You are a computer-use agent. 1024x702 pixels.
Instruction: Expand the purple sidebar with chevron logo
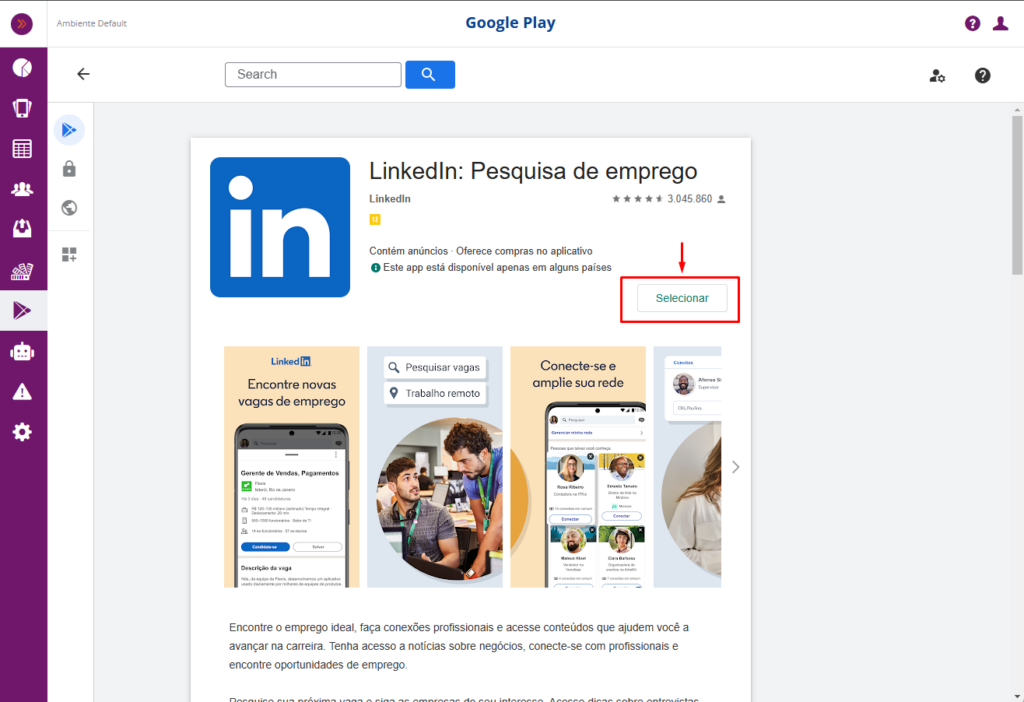[22, 24]
